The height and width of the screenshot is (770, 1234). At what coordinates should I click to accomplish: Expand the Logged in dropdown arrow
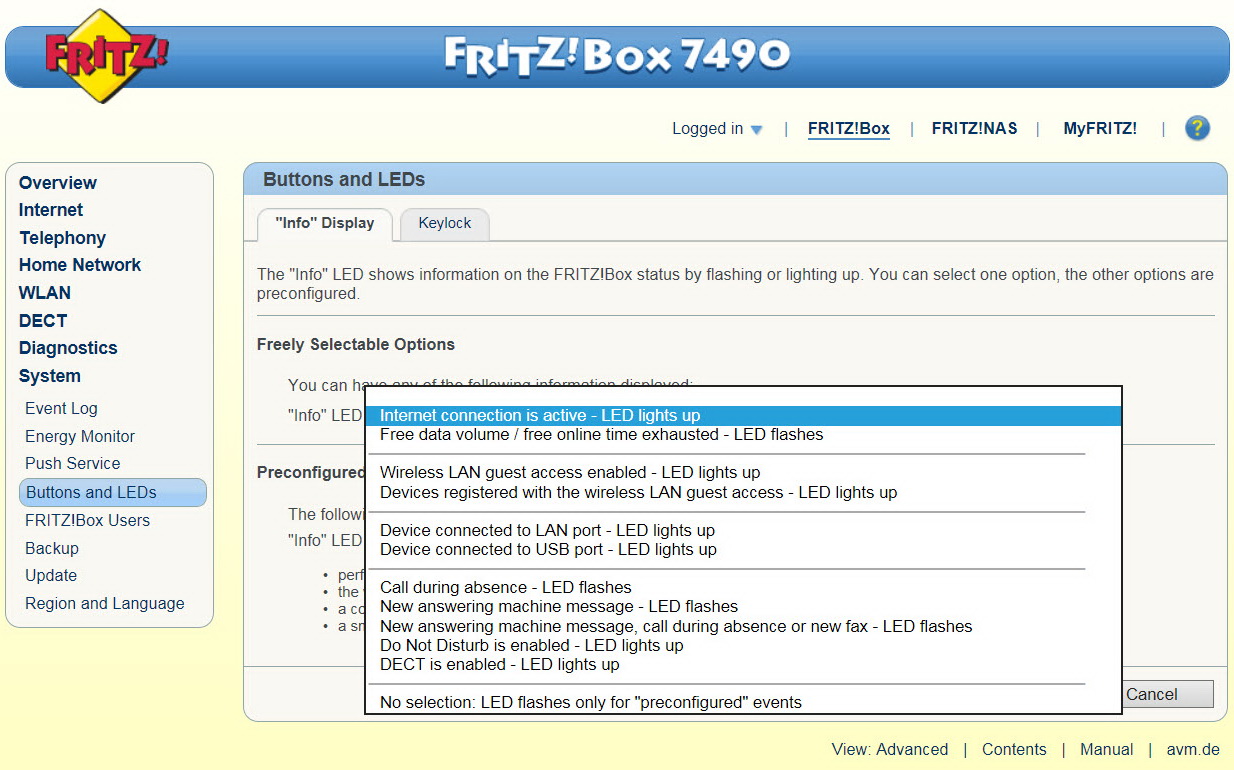(756, 130)
